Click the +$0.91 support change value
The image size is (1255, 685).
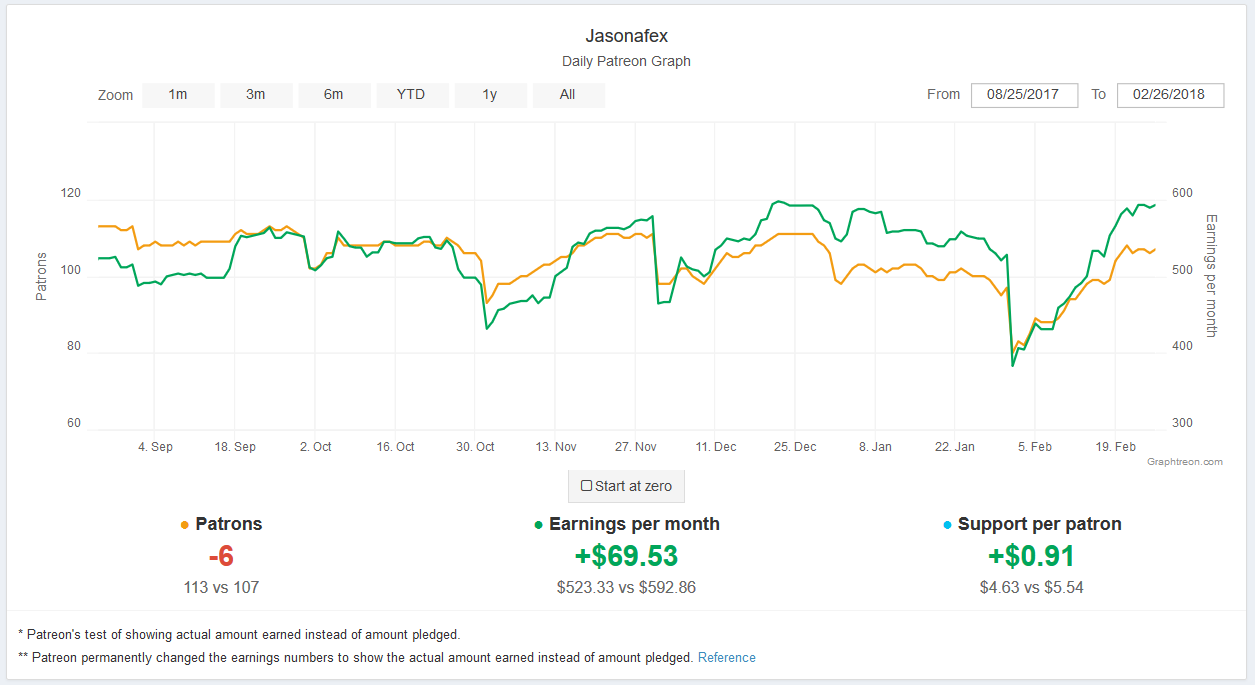point(1032,556)
